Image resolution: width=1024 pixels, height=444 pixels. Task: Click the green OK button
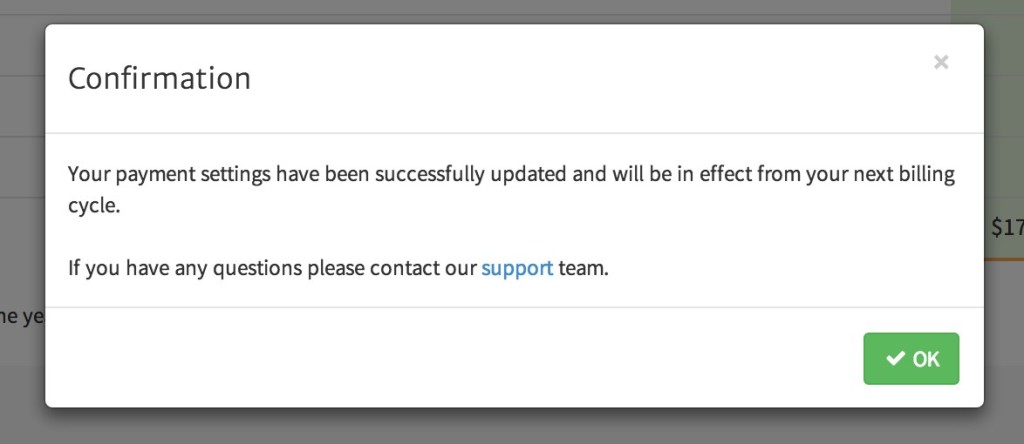pos(911,359)
